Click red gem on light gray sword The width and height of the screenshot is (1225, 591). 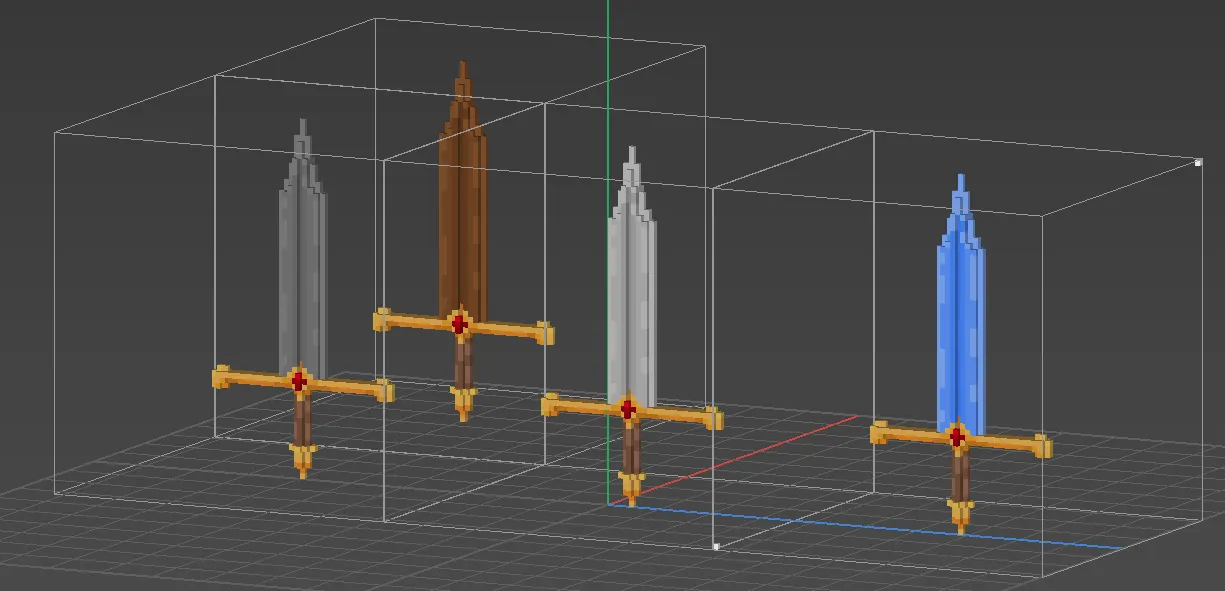[x=628, y=408]
